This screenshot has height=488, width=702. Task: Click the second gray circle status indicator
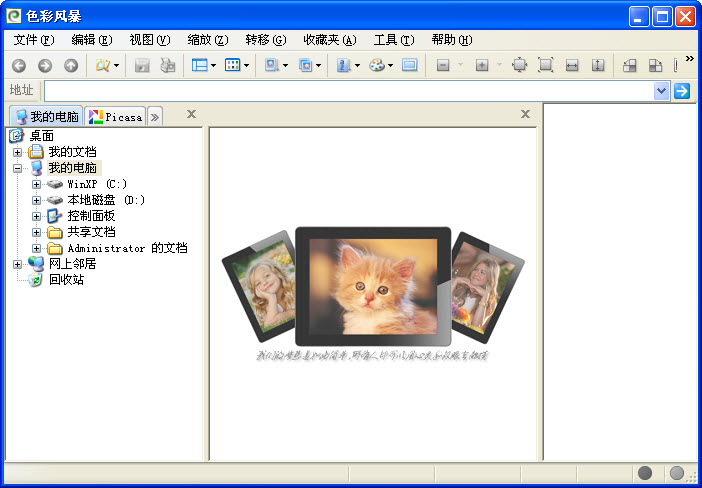pos(676,473)
